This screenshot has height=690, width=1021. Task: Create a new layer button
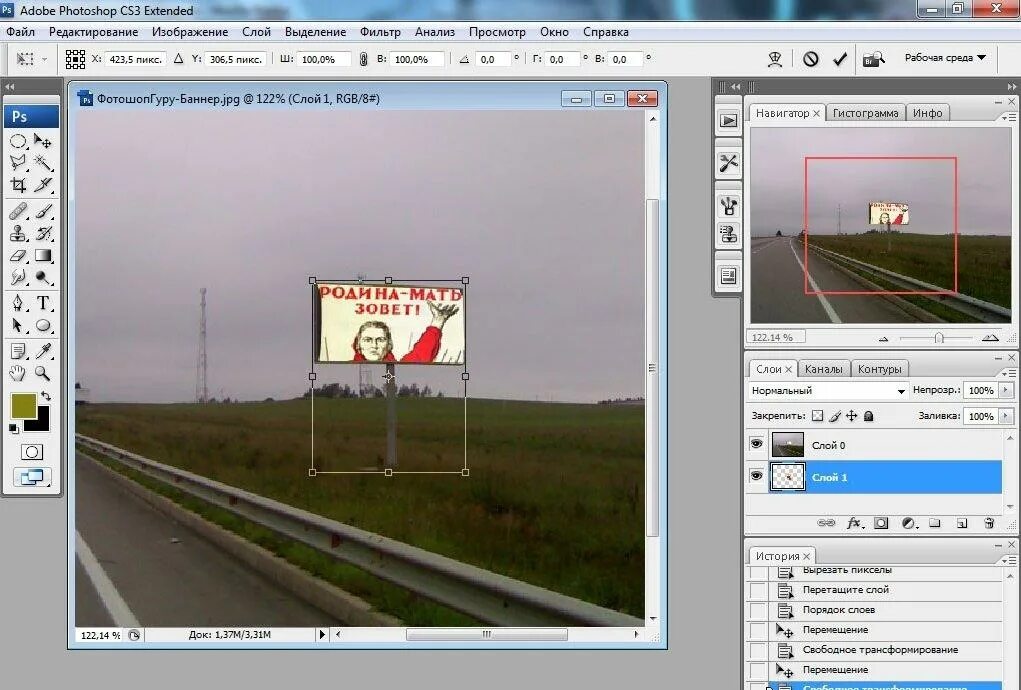click(x=962, y=523)
